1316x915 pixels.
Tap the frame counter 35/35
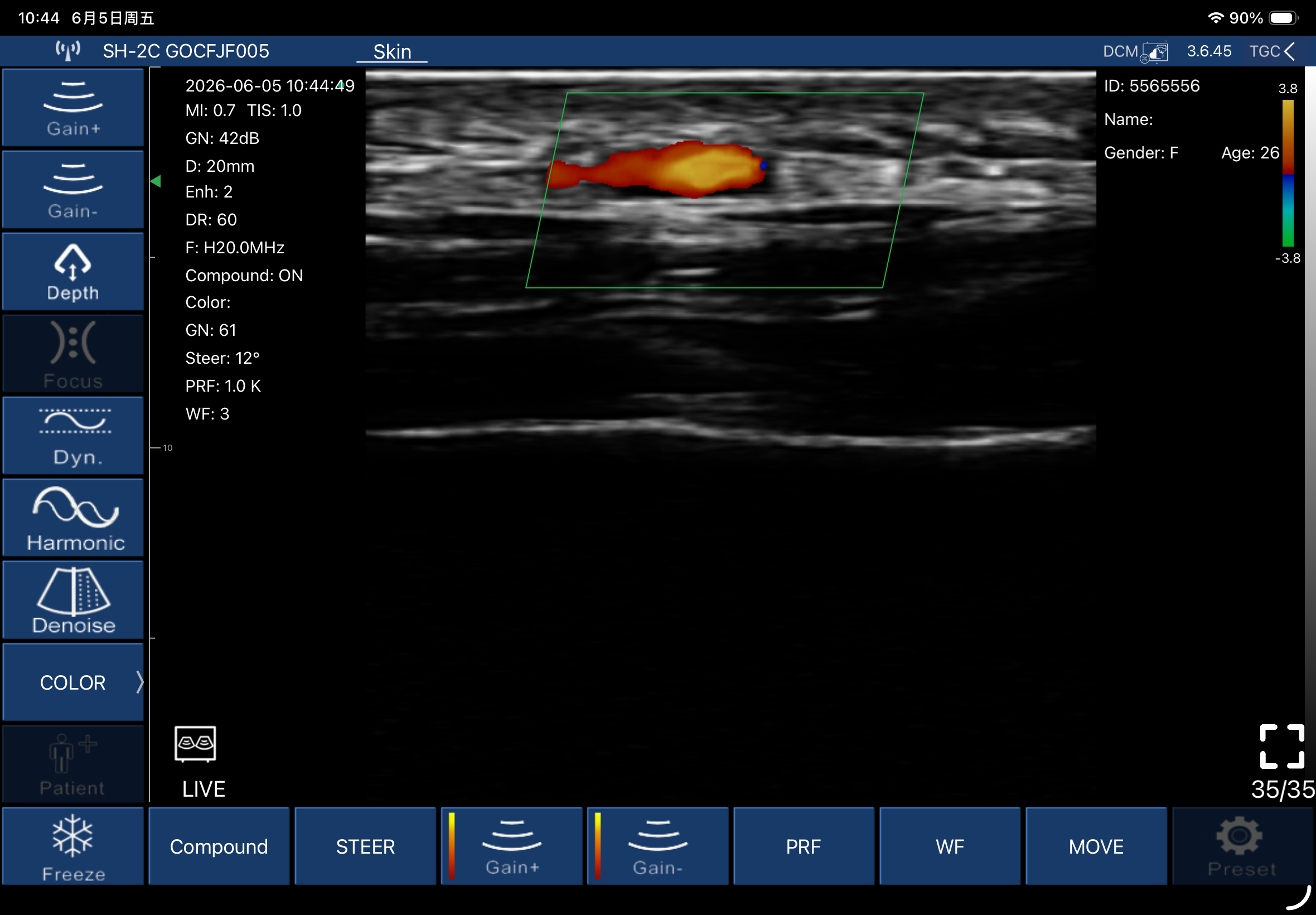click(1283, 789)
